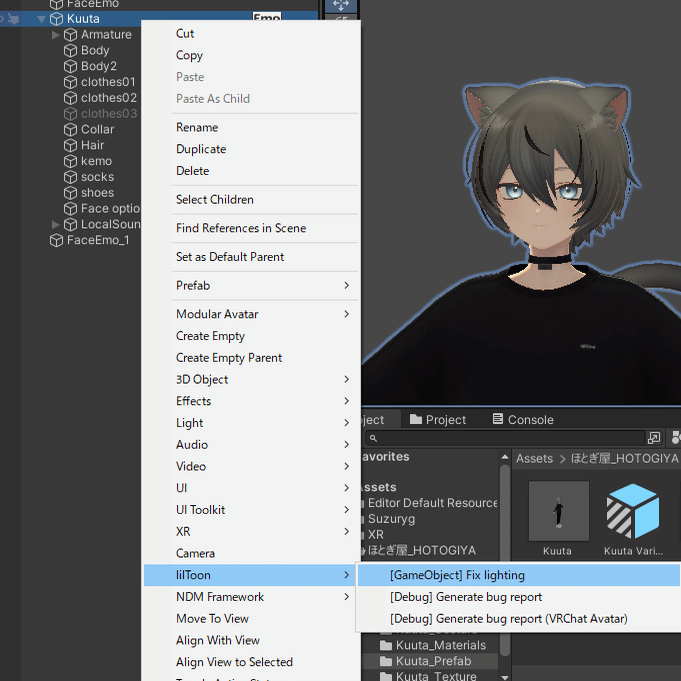This screenshot has width=681, height=681.
Task: Switch to the Project tab
Action: [x=438, y=420]
